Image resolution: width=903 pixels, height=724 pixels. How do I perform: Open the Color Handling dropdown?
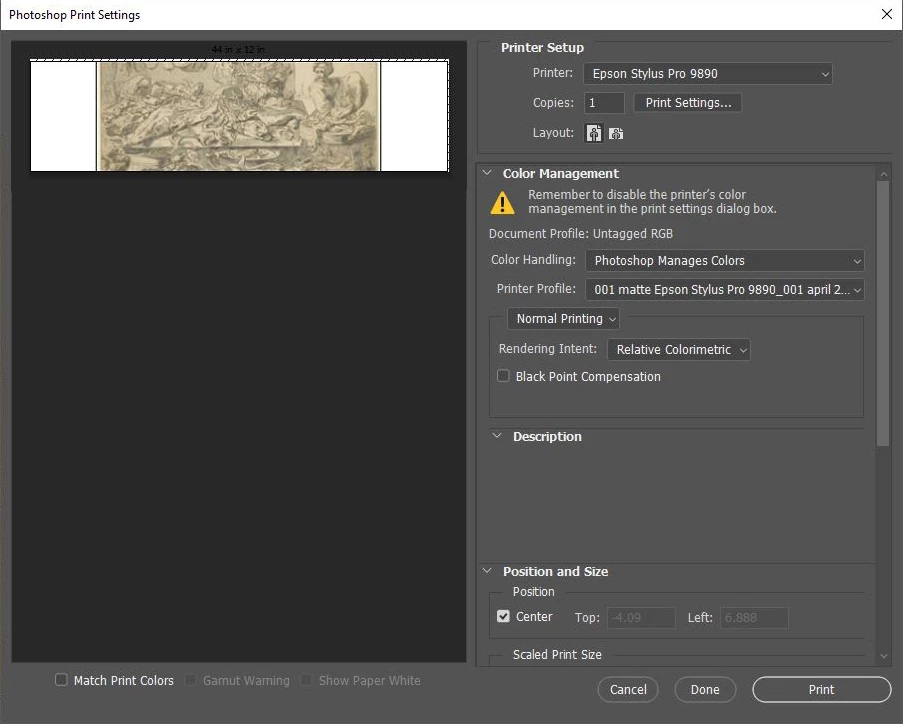pyautogui.click(x=724, y=260)
